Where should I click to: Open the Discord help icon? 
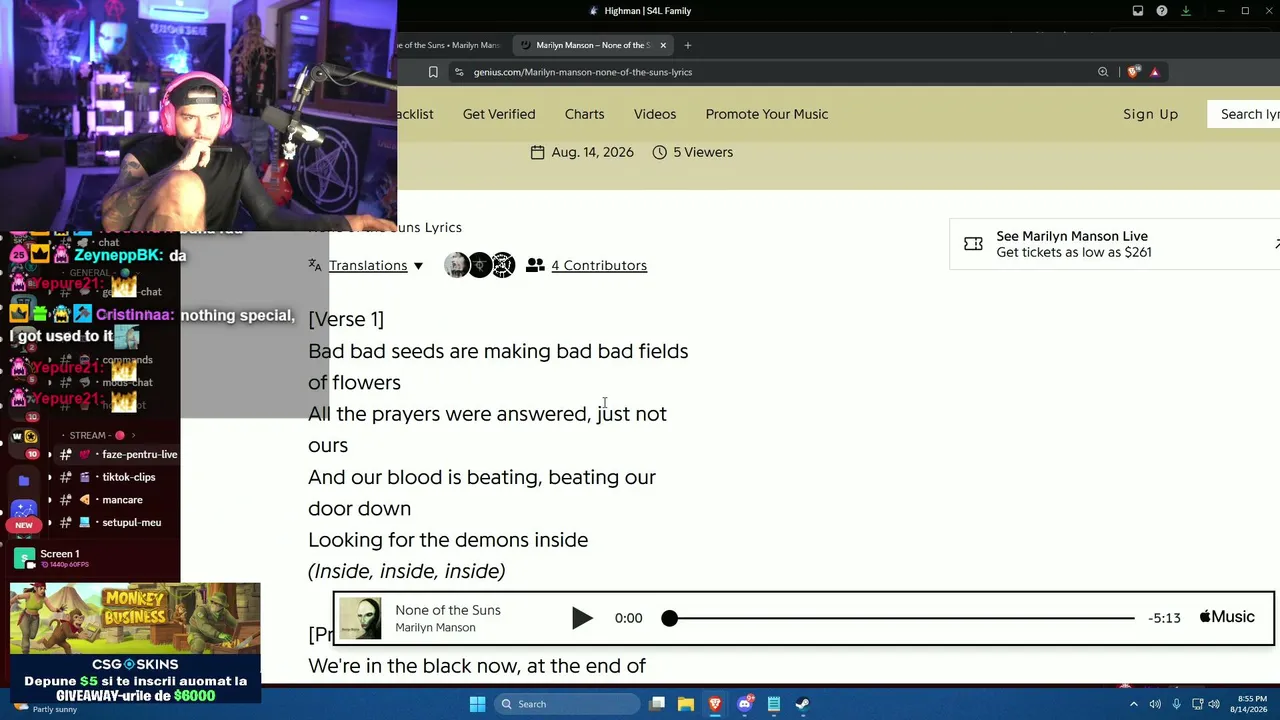pos(1162,11)
